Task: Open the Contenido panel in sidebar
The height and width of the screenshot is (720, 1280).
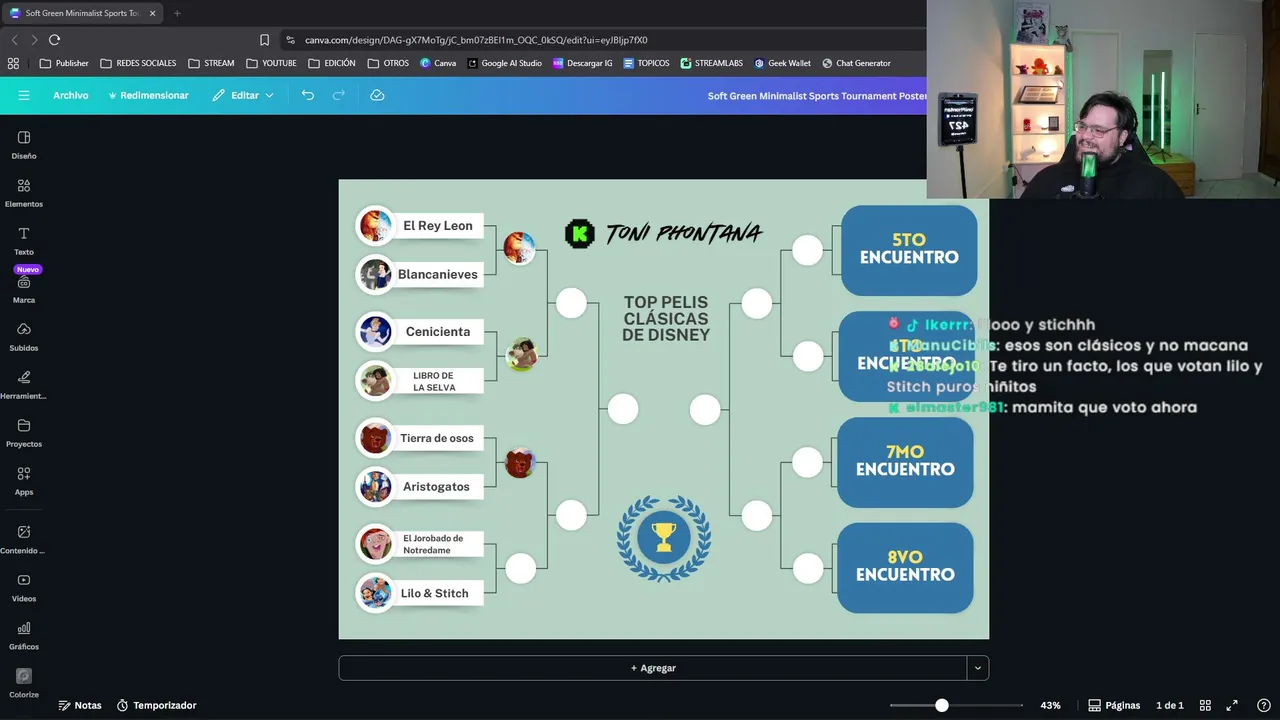Action: point(24,539)
